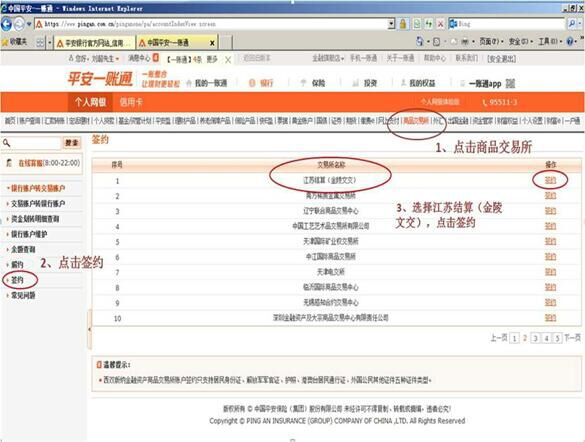The width and height of the screenshot is (585, 442).
Task: Click the browser Forward arrow button
Action: point(18,25)
